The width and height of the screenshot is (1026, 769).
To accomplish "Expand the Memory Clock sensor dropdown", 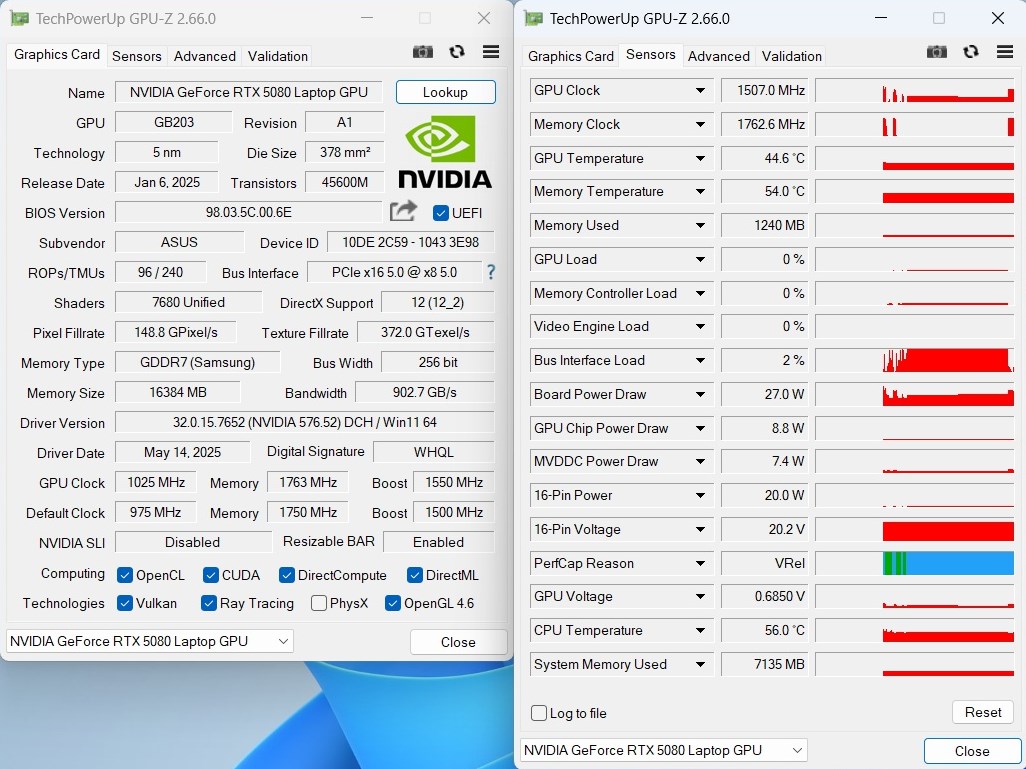I will pyautogui.click(x=700, y=124).
